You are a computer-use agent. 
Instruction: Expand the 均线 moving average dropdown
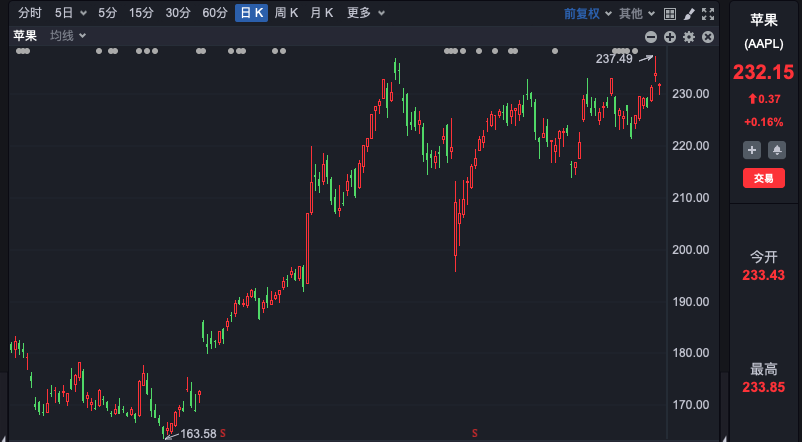coord(68,36)
